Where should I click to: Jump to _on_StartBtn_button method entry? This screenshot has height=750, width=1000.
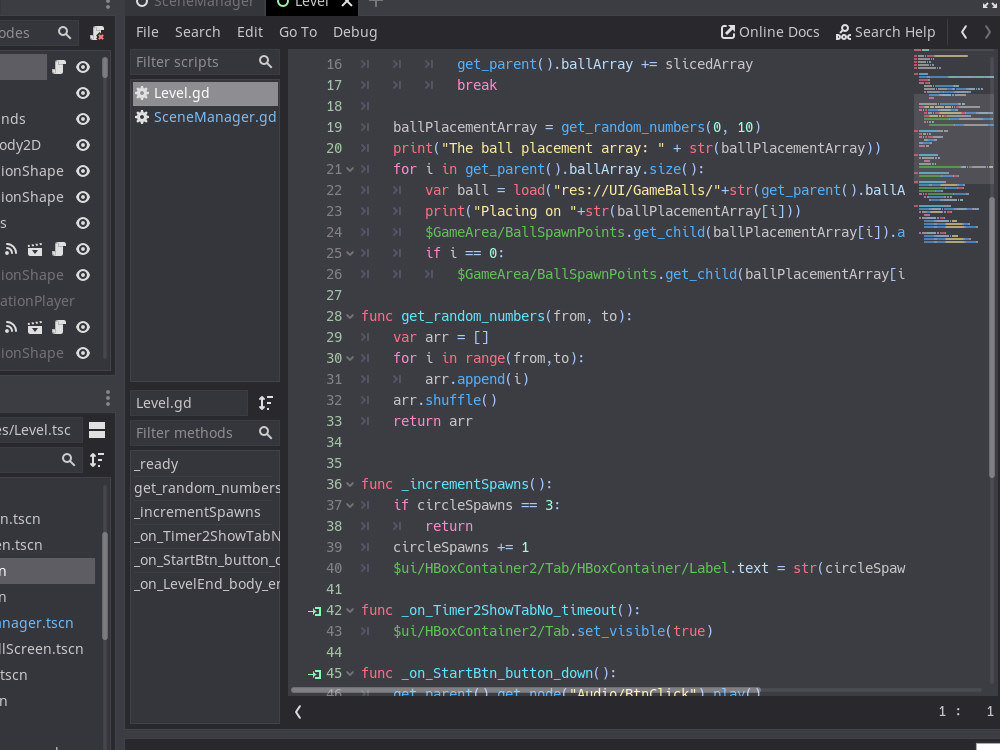tap(205, 560)
